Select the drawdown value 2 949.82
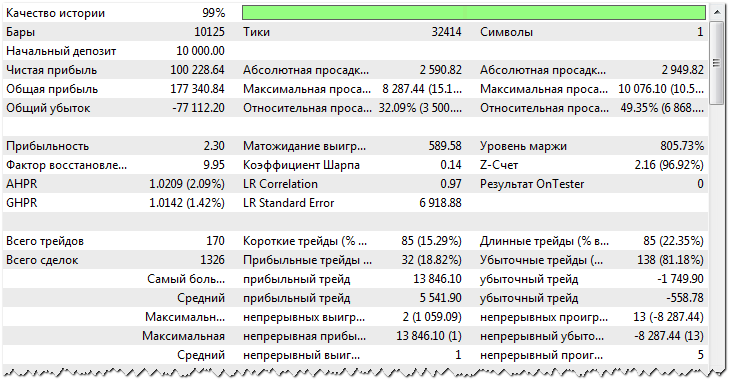The width and height of the screenshot is (729, 386). (683, 70)
